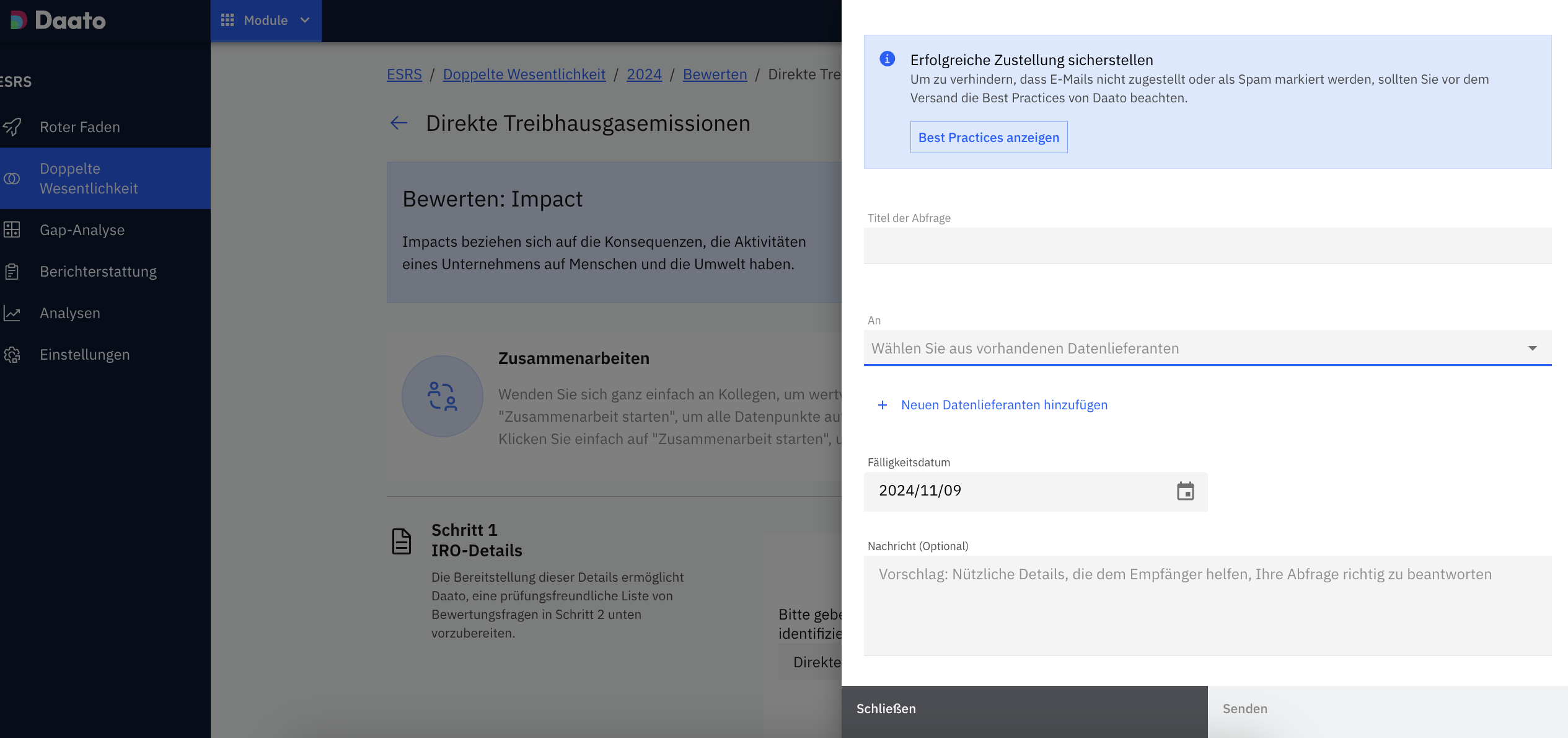Screen dimensions: 1568x738
Task: Click Best Practices anzeigen button
Action: point(989,137)
